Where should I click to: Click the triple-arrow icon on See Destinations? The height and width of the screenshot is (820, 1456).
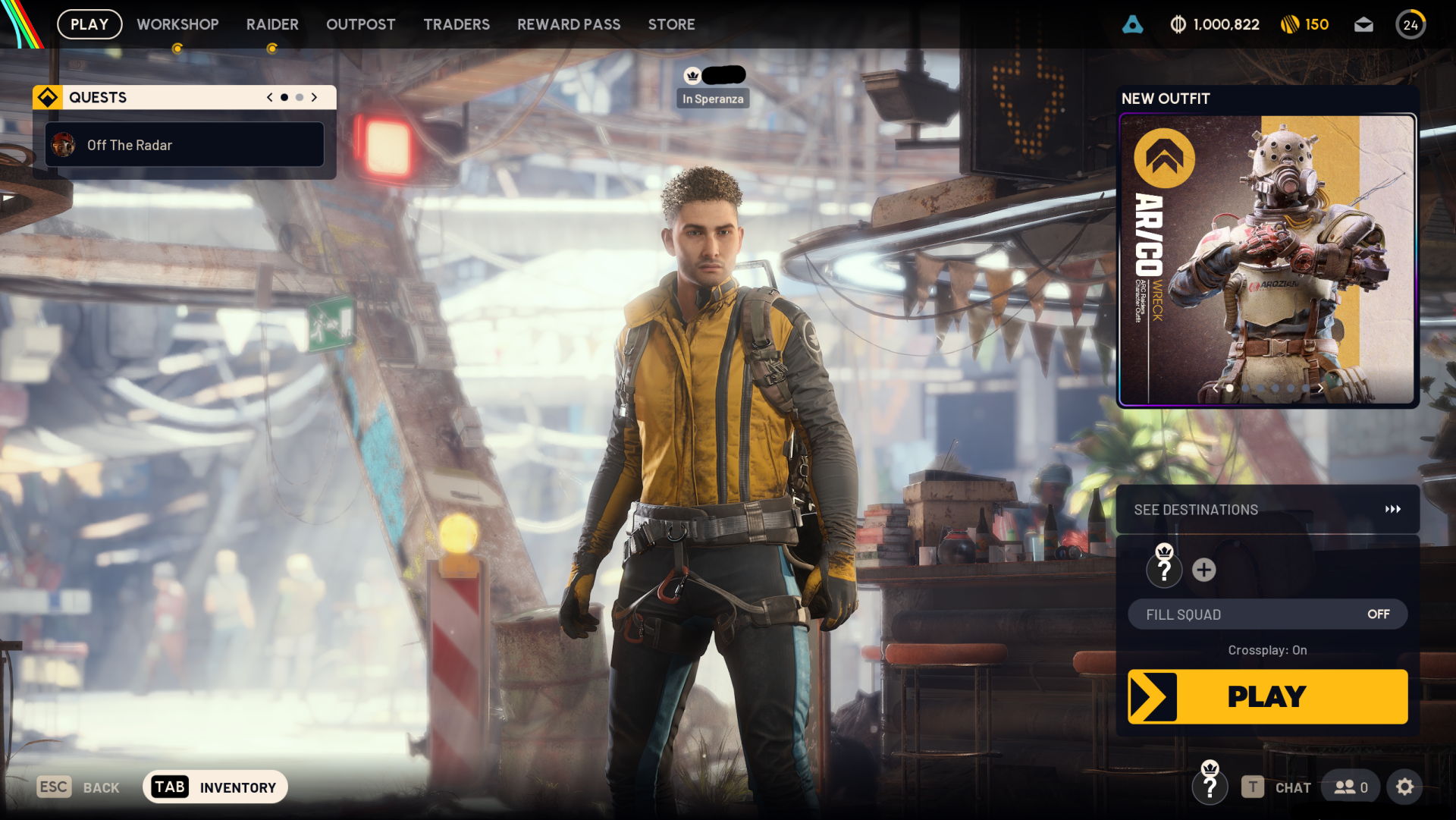pos(1392,509)
